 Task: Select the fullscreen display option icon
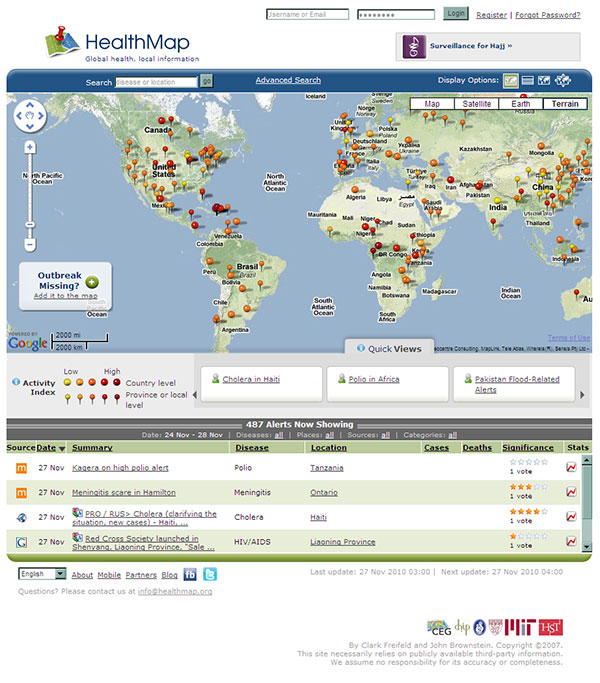pyautogui.click(x=563, y=81)
